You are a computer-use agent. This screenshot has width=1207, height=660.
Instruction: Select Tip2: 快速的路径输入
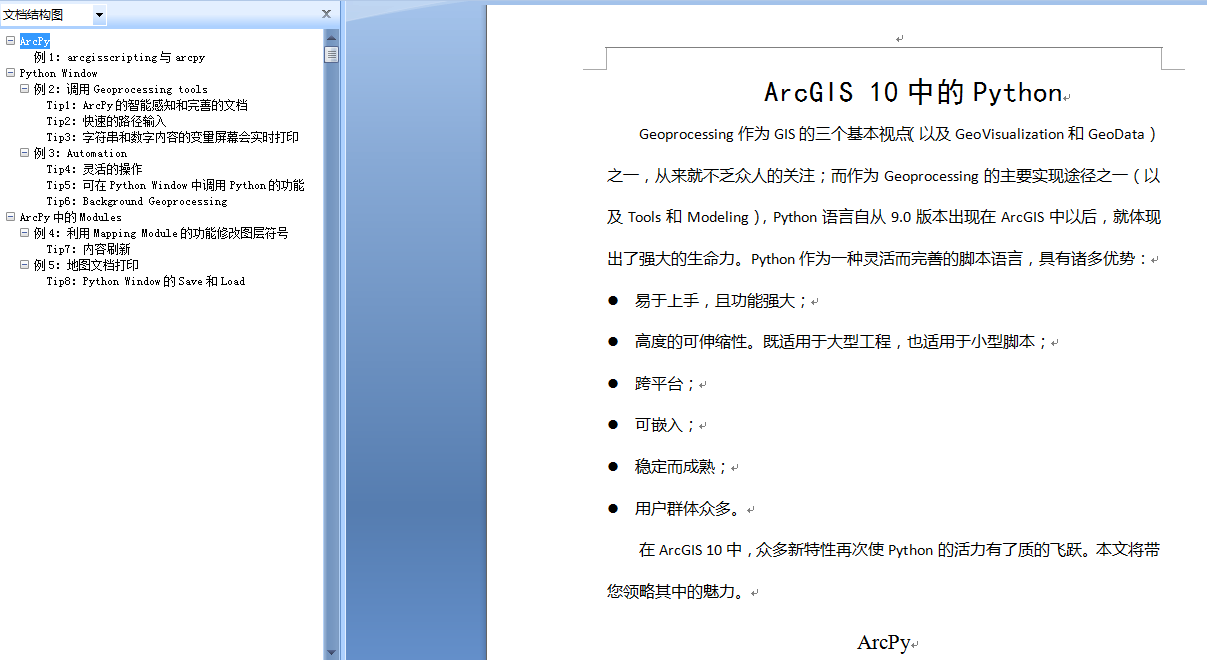106,121
